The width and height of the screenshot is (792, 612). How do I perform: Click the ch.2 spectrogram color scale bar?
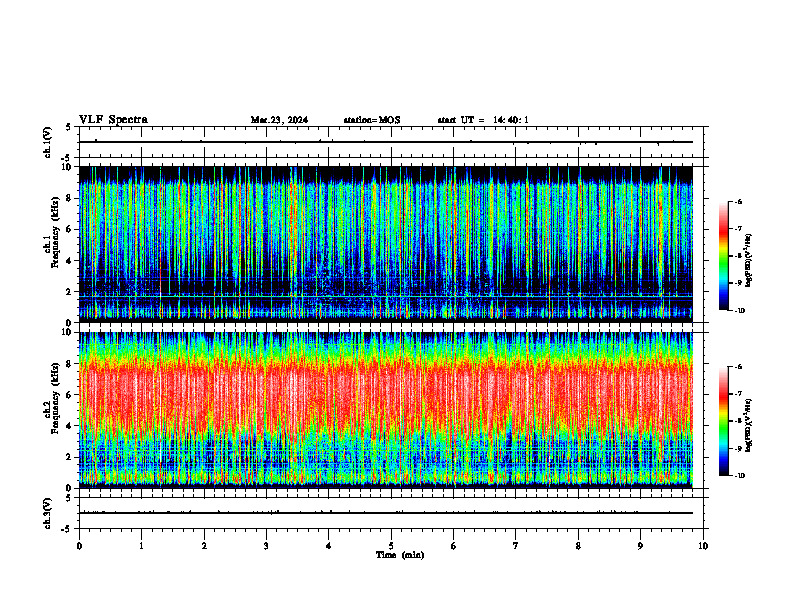tap(723, 421)
